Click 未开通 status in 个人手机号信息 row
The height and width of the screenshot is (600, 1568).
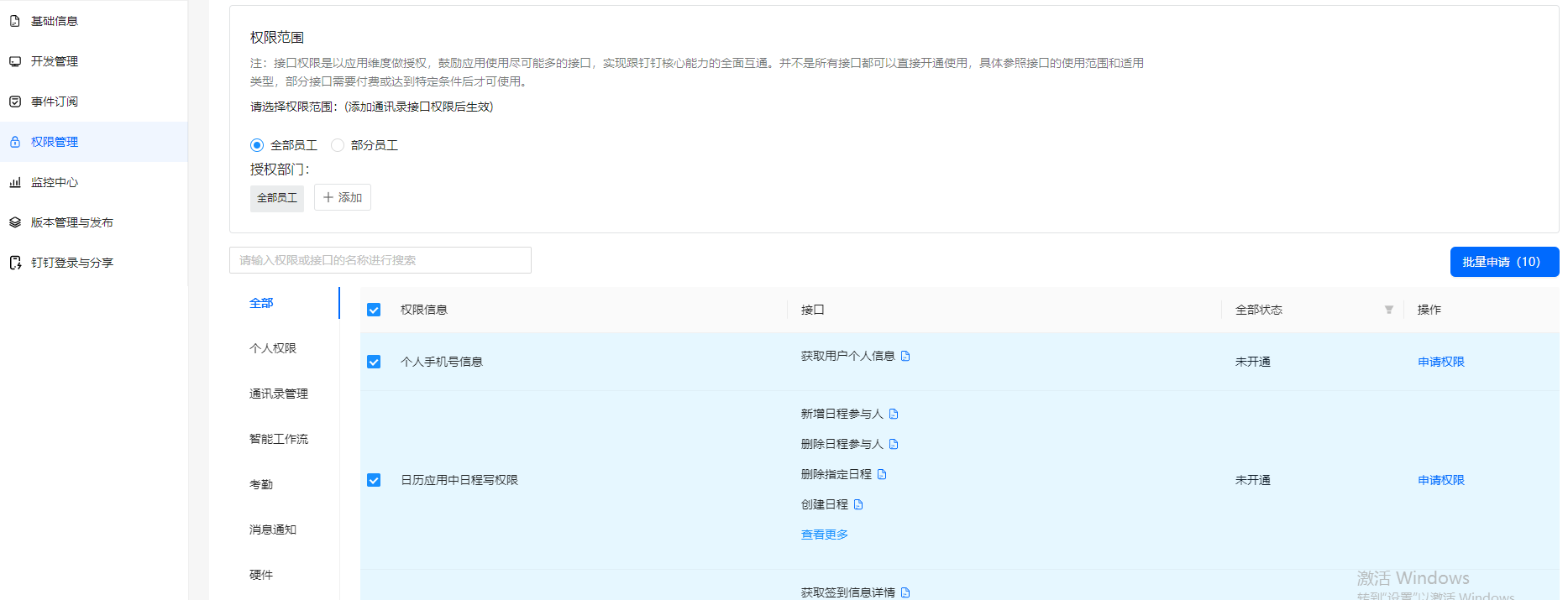coord(1253,362)
